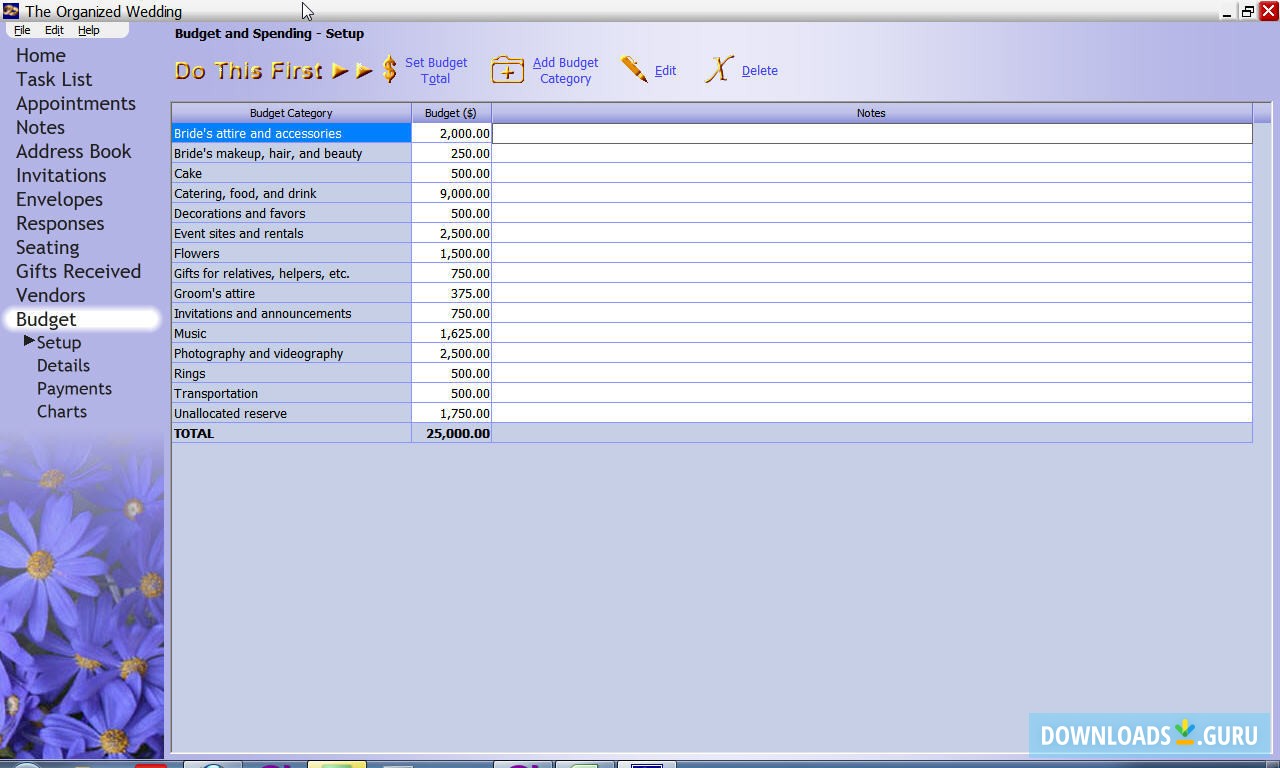Viewport: 1280px width, 768px height.
Task: Open the File menu
Action: [22, 30]
